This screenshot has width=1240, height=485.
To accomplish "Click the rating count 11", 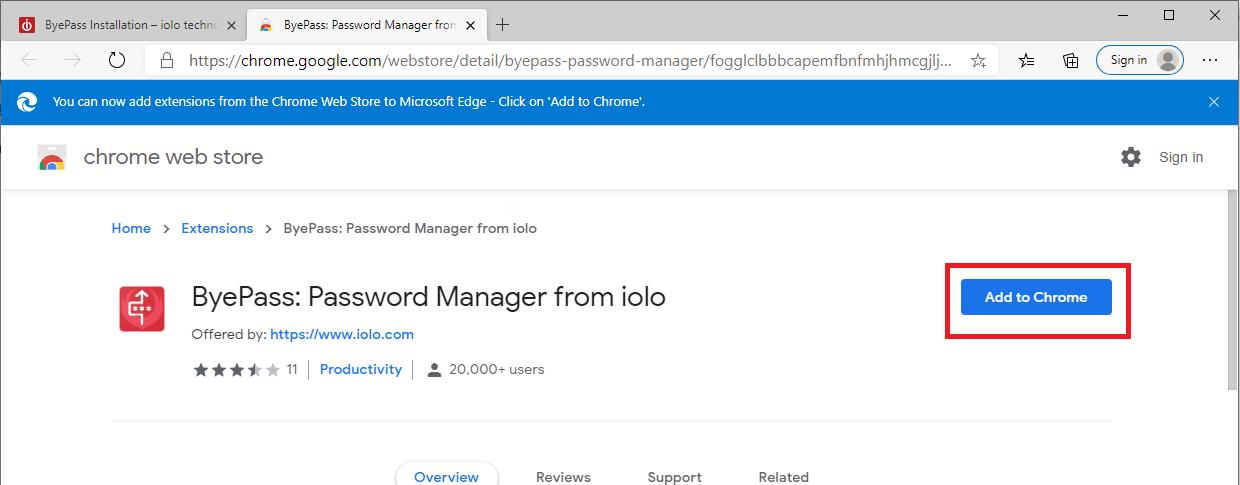I will point(292,369).
